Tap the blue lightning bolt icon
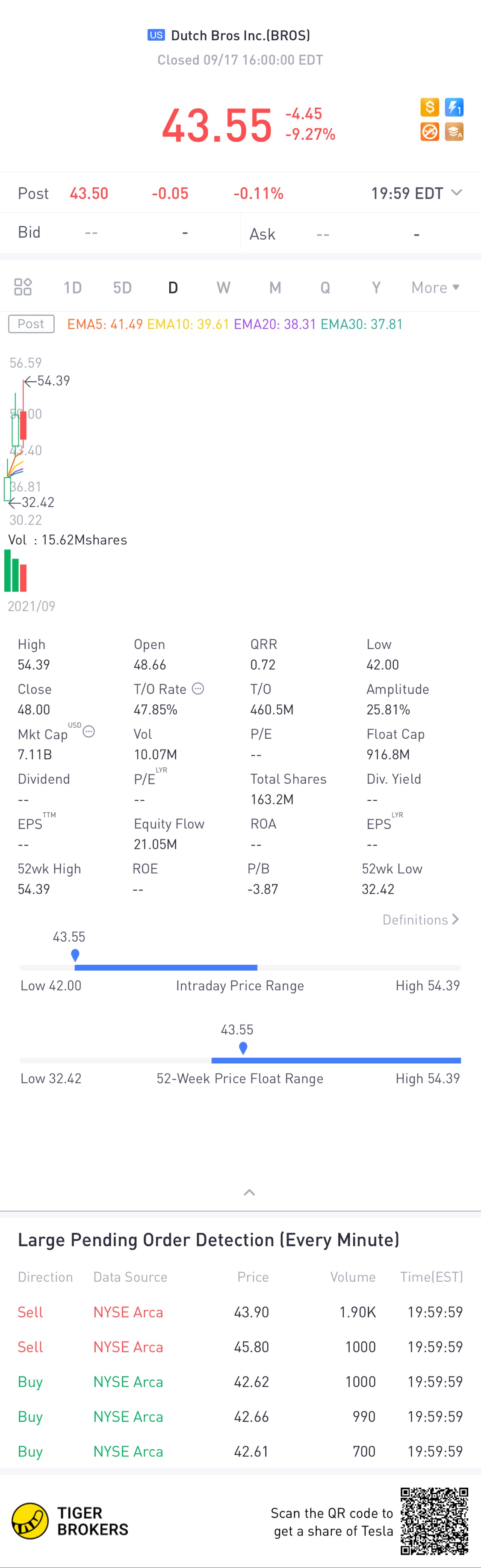The width and height of the screenshot is (481, 1568). (x=454, y=108)
